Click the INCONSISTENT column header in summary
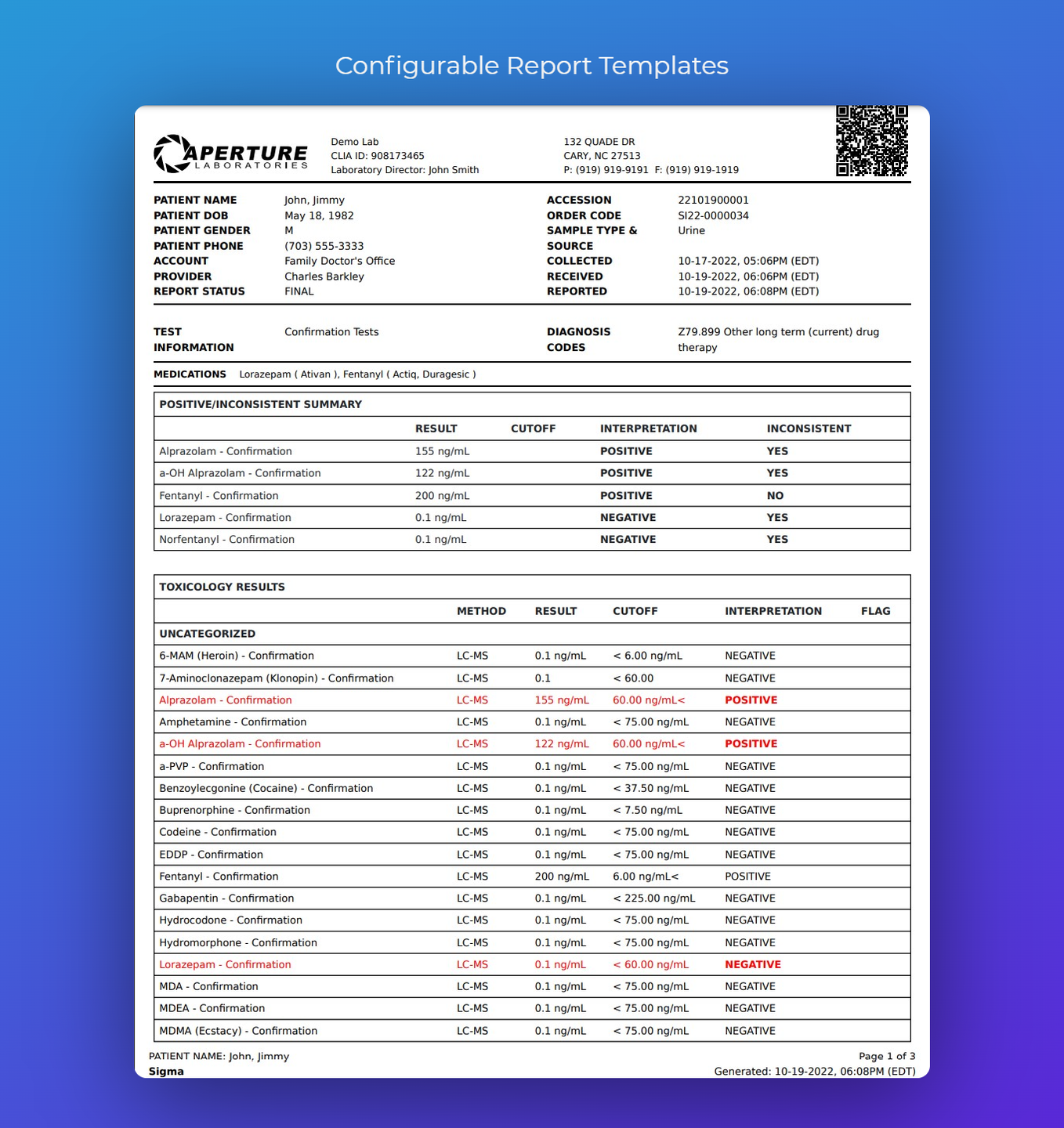The width and height of the screenshot is (1064, 1128). pyautogui.click(x=809, y=428)
